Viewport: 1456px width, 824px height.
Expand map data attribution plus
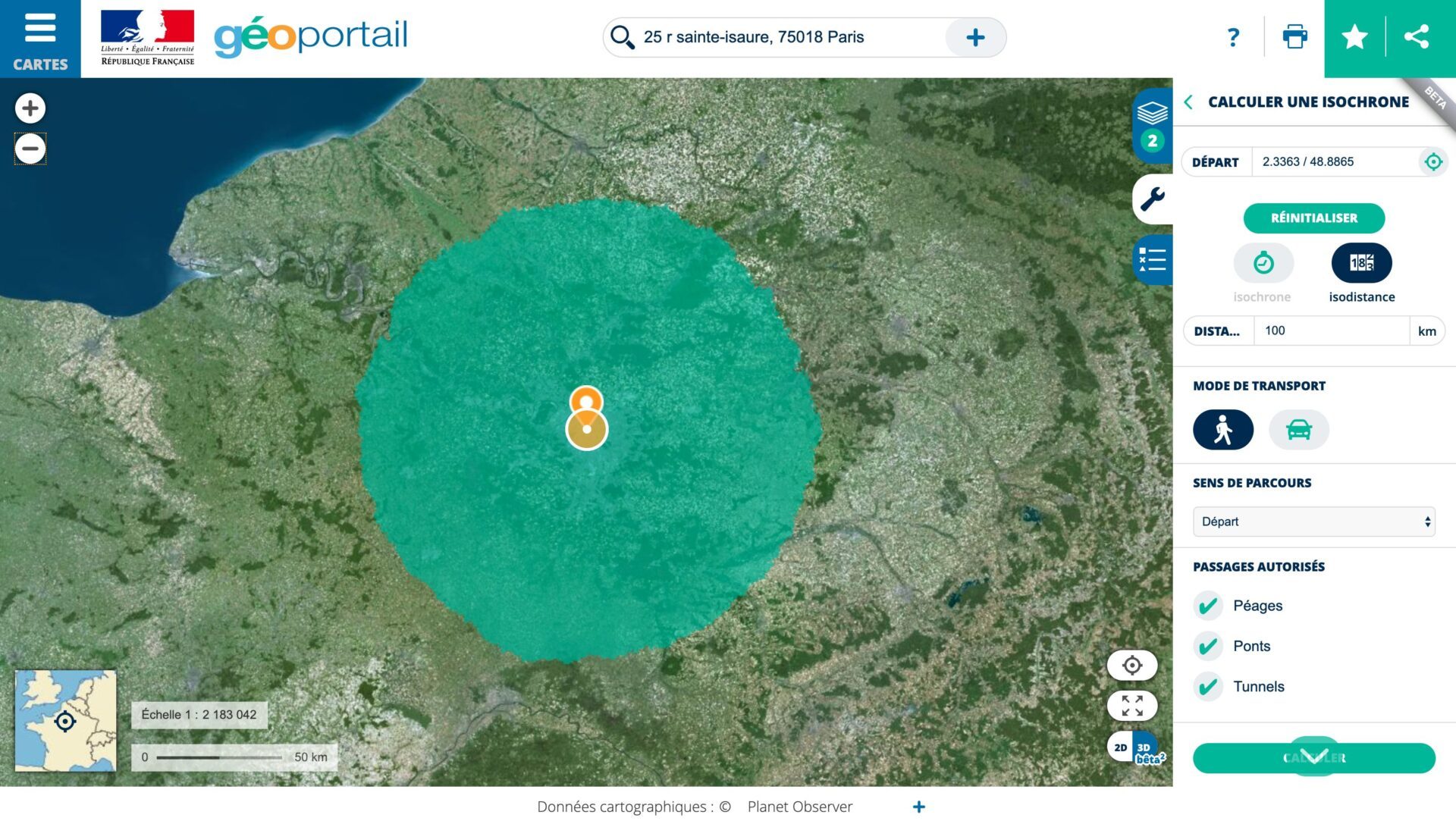pos(918,807)
